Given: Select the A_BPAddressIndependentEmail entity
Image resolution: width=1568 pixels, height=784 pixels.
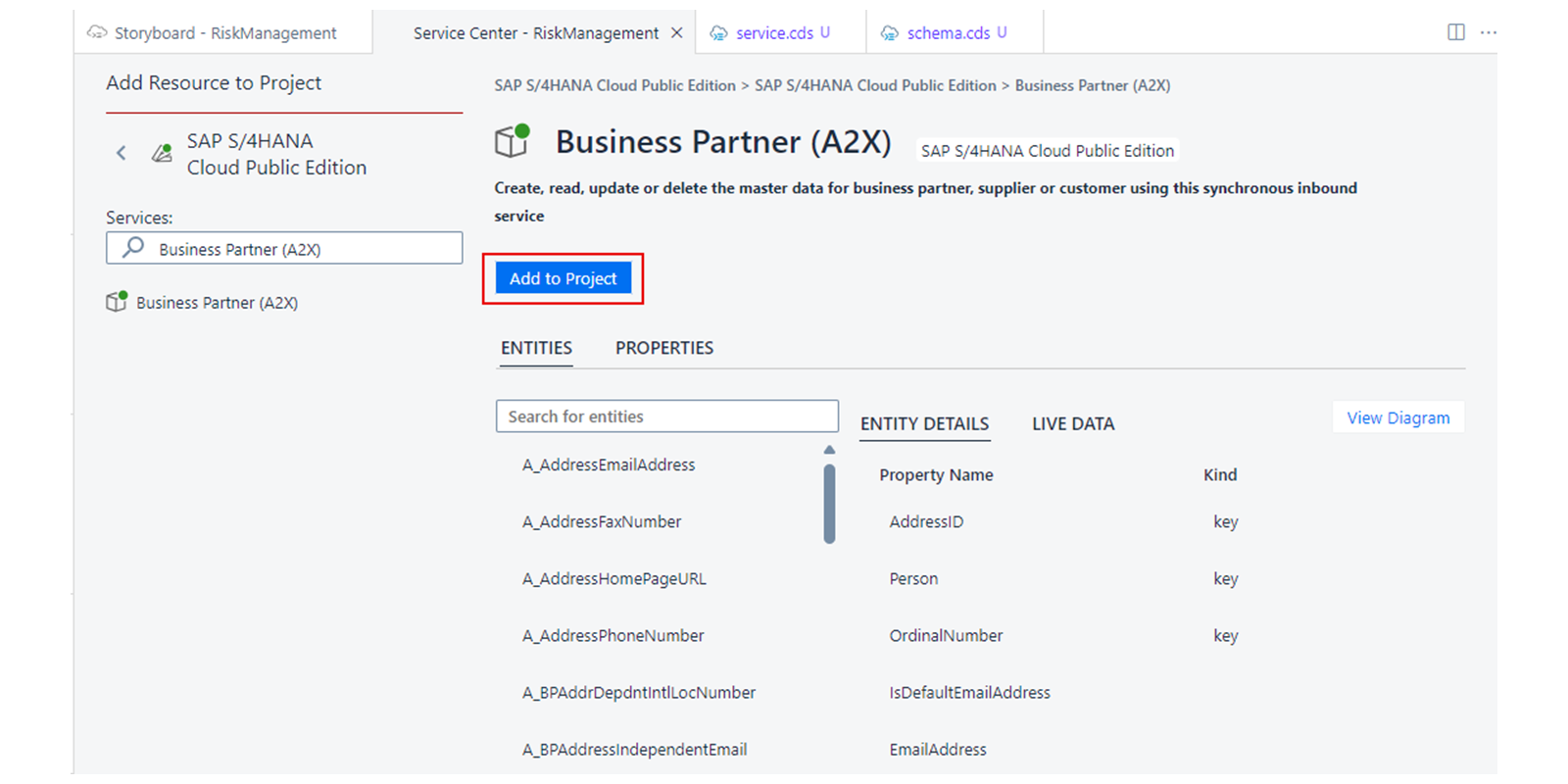Looking at the screenshot, I should coord(635,749).
